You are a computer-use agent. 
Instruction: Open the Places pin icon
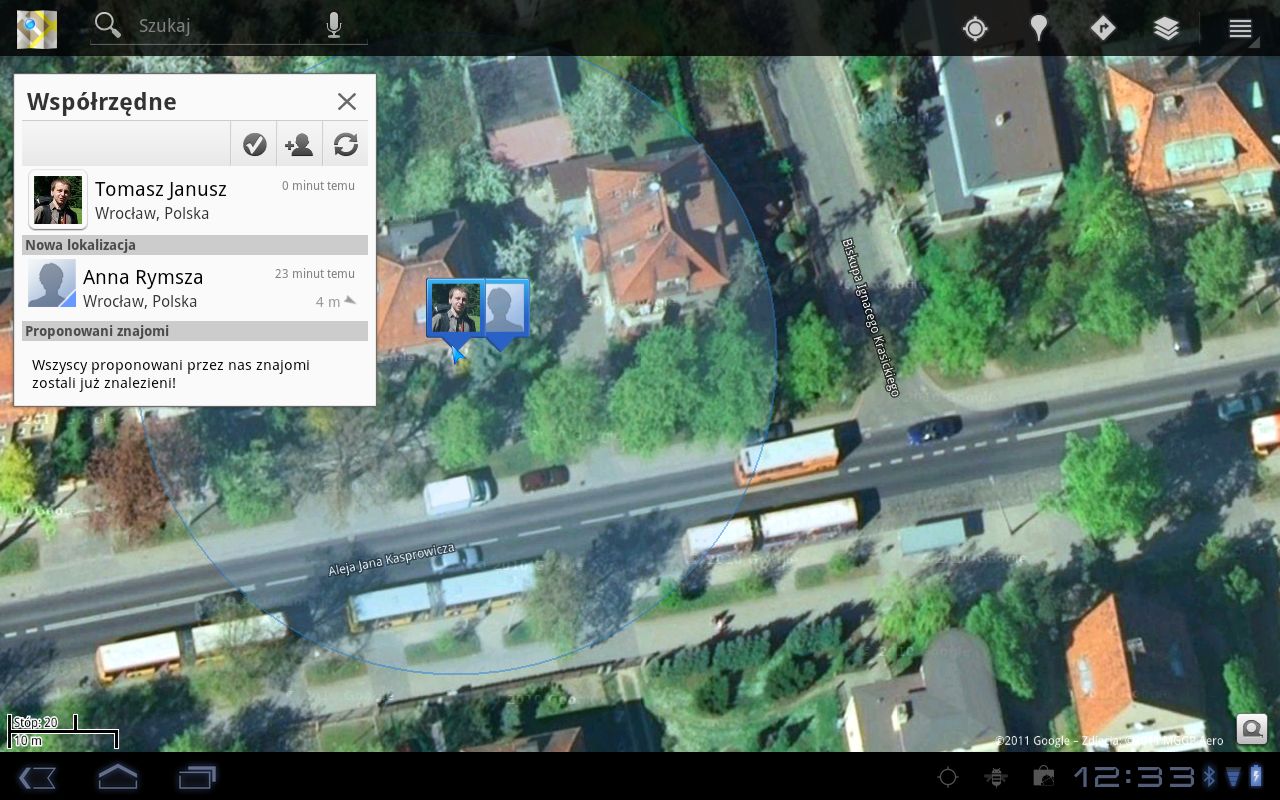(x=1039, y=28)
